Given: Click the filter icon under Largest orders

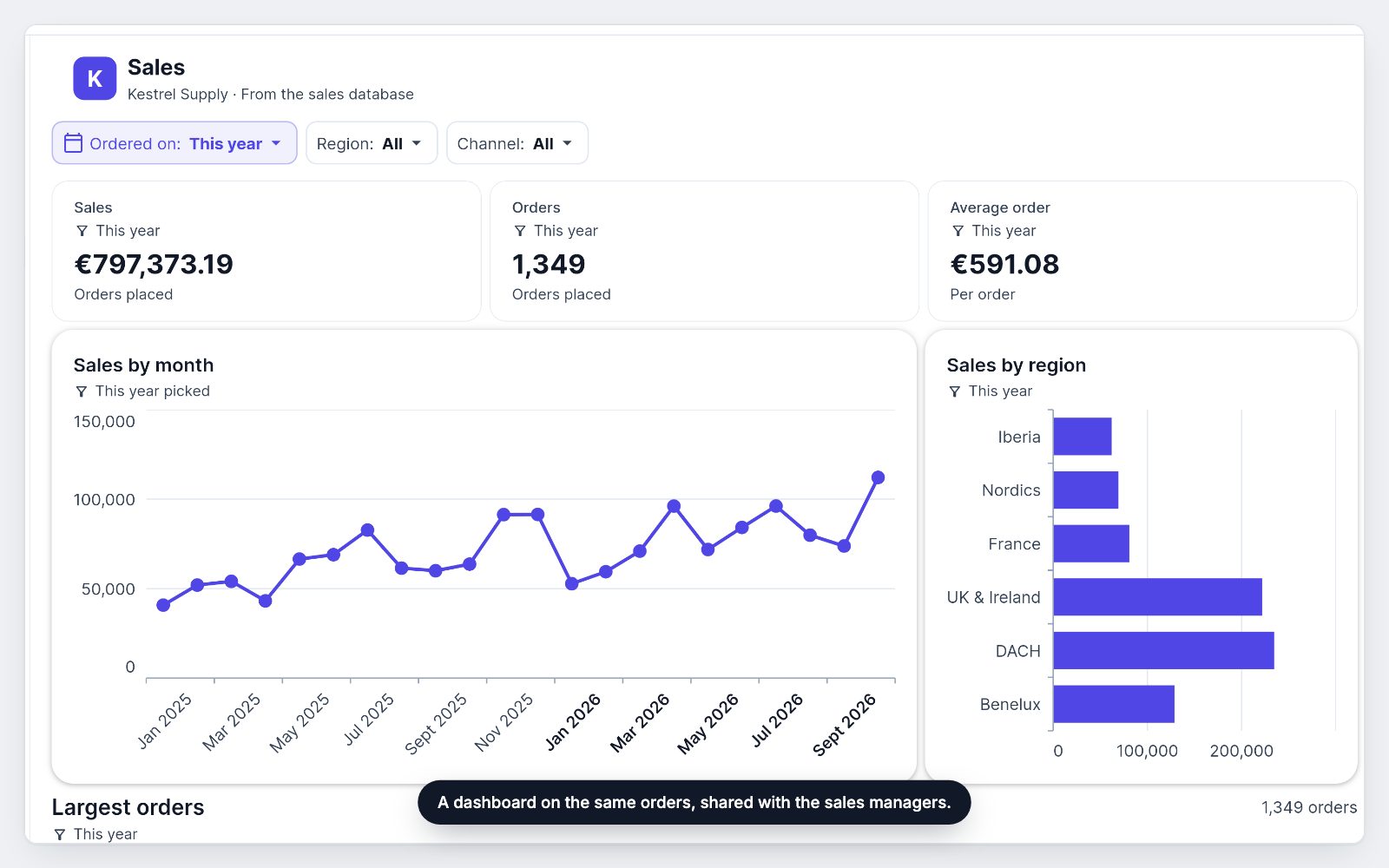Looking at the screenshot, I should [59, 834].
